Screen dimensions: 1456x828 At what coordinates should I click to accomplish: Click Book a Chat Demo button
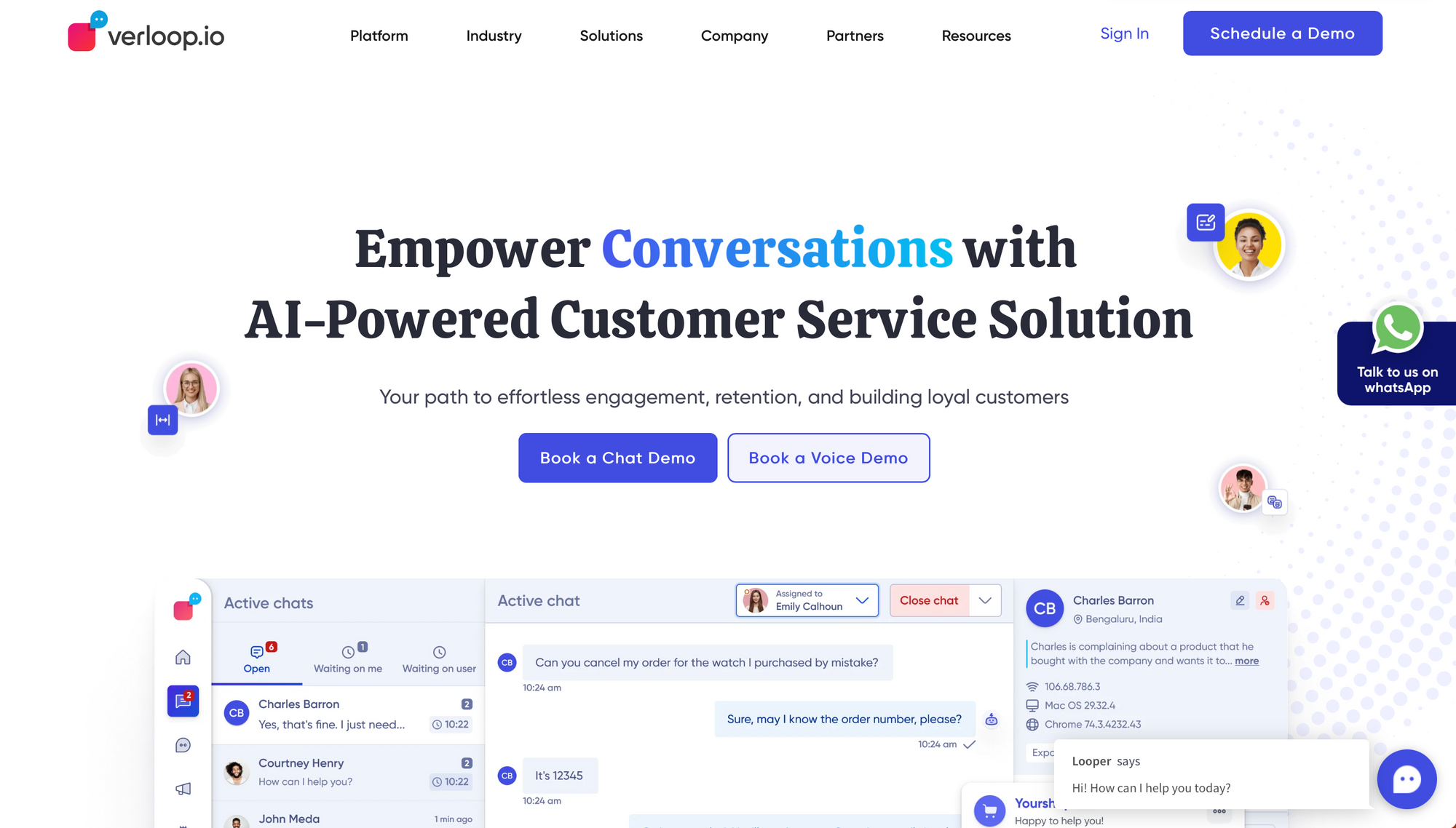pyautogui.click(x=617, y=457)
